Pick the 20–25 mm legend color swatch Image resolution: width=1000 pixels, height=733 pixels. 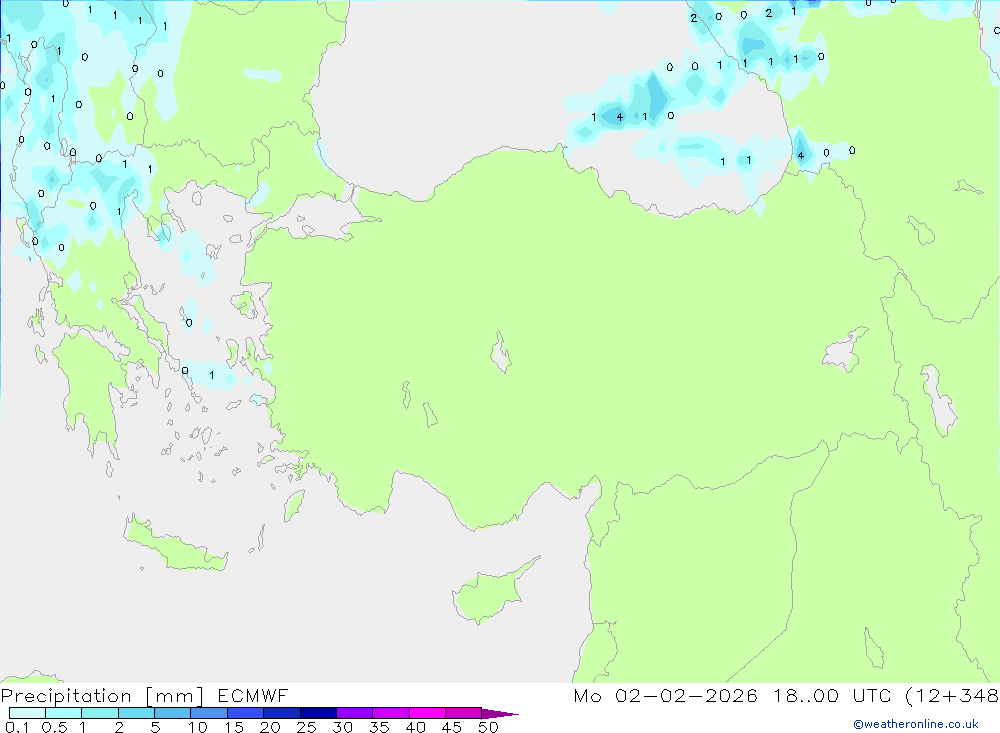pyautogui.click(x=282, y=713)
